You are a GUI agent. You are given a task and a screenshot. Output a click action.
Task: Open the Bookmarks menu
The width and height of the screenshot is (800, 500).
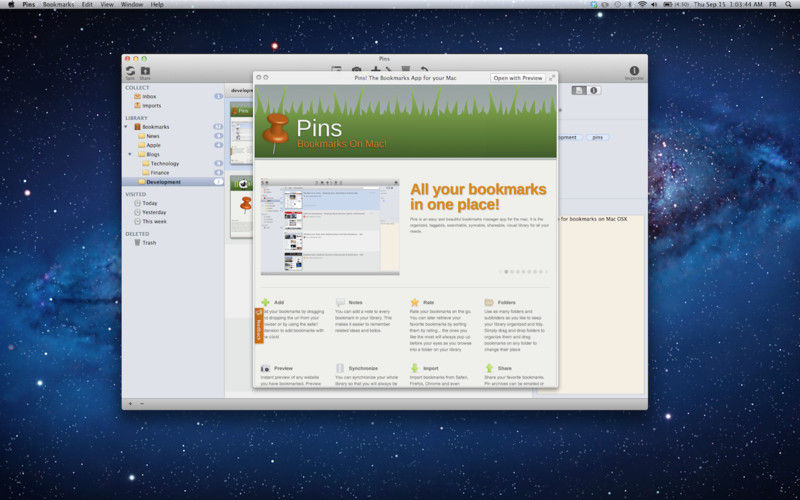[x=58, y=4]
